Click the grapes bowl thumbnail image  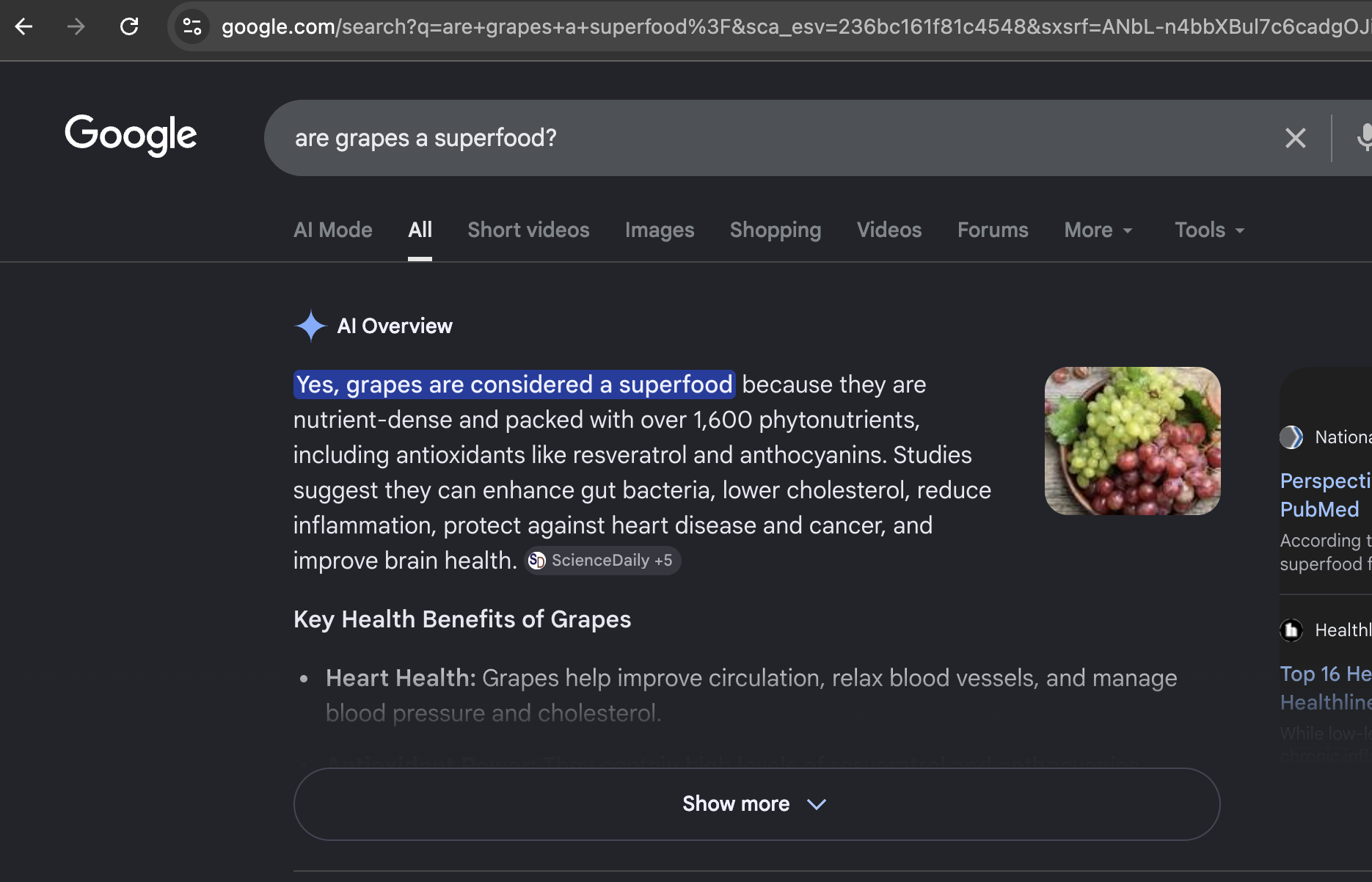pos(1133,441)
